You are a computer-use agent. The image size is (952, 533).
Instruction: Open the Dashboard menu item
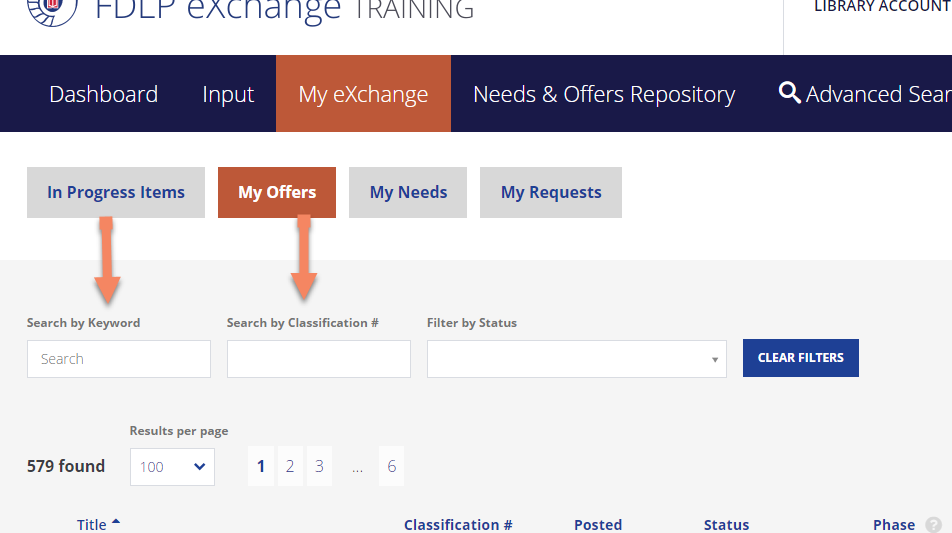104,94
